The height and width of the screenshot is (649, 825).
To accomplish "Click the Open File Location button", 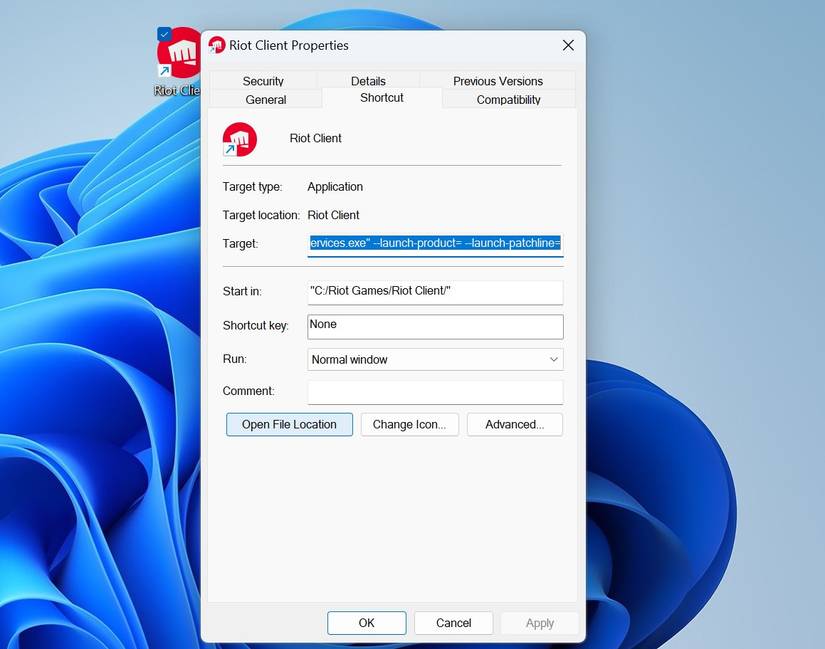I will tap(289, 425).
